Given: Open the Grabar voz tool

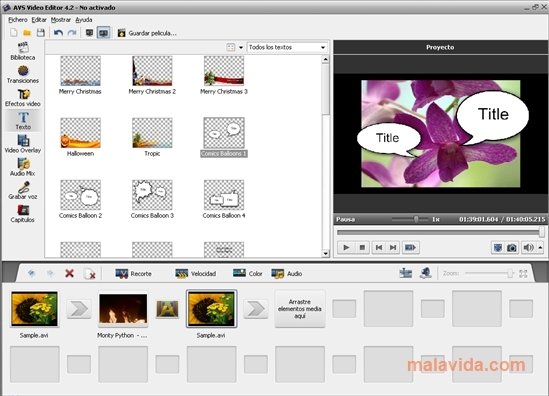Looking at the screenshot, I should tap(23, 190).
